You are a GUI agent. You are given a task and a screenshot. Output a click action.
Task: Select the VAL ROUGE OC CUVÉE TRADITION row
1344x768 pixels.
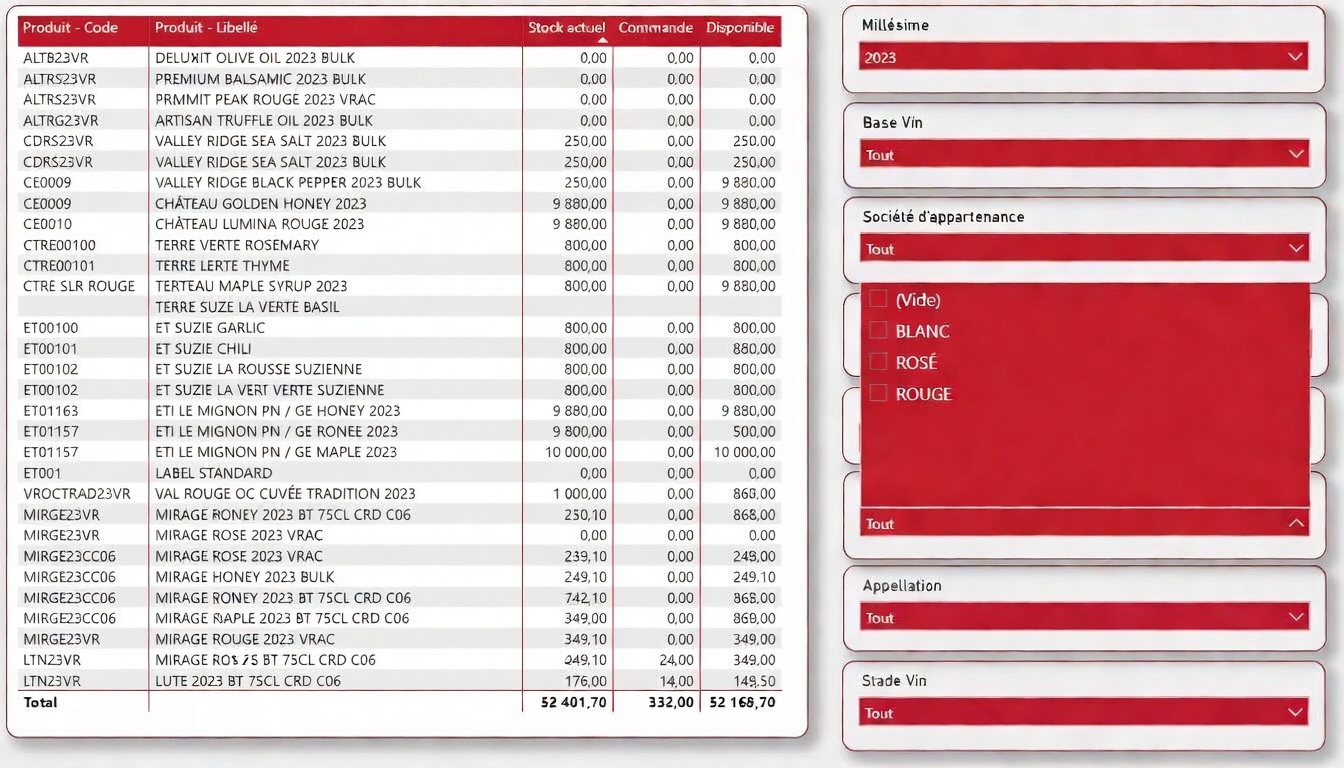(x=285, y=494)
